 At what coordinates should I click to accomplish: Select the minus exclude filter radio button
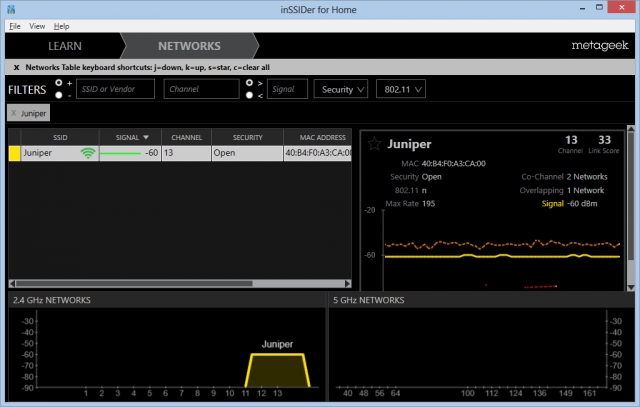pos(59,95)
